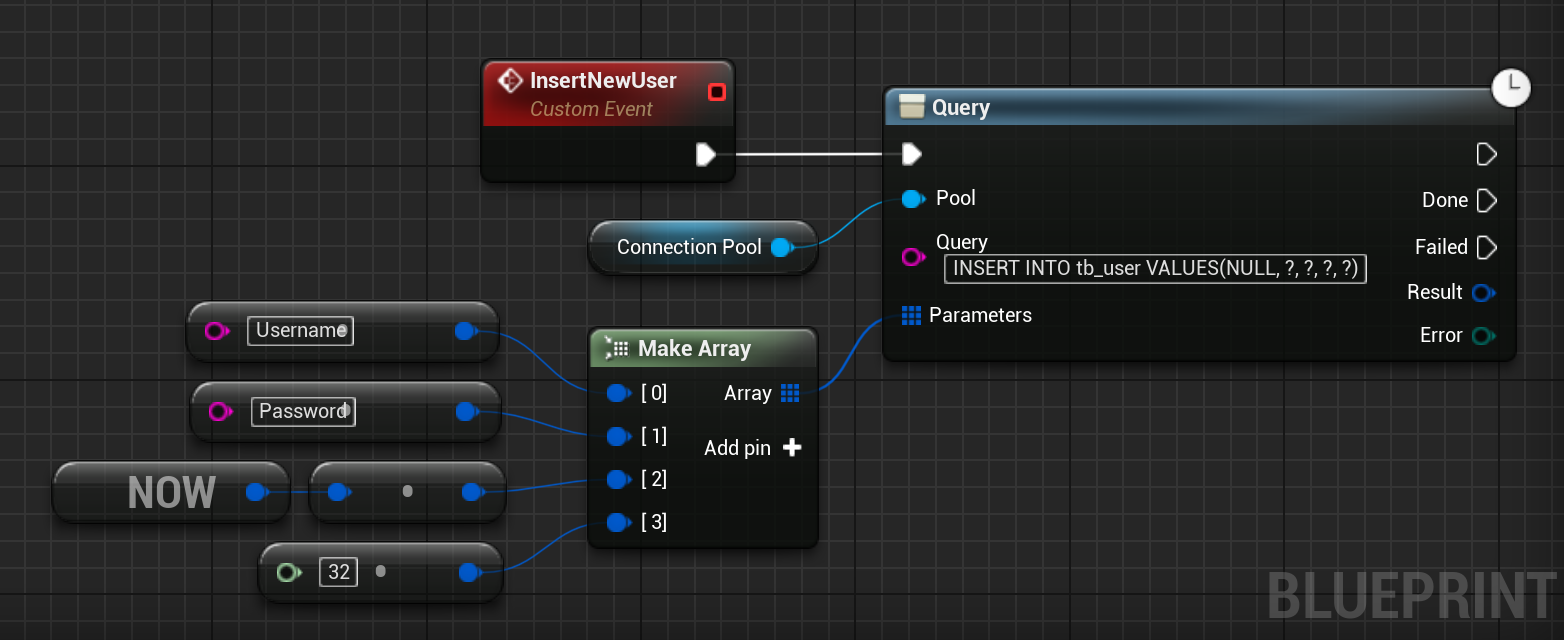Click the Username node blue output pin
This screenshot has width=1564, height=640.
click(466, 331)
